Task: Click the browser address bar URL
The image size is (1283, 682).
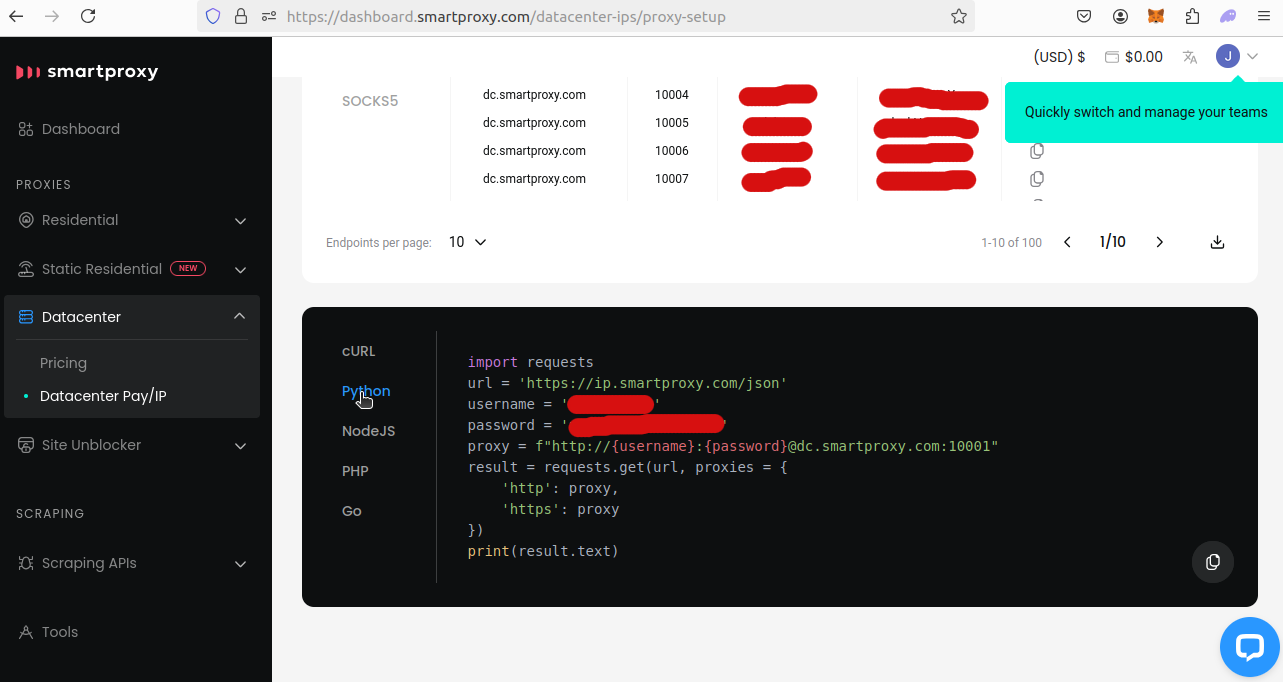Action: [x=506, y=16]
